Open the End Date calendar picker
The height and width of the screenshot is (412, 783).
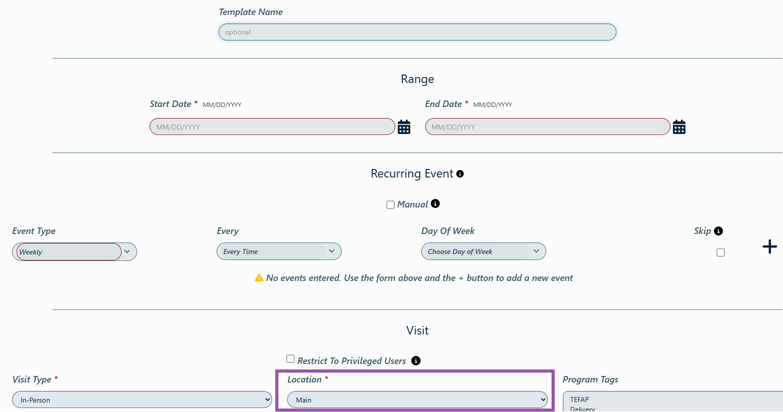coord(679,127)
